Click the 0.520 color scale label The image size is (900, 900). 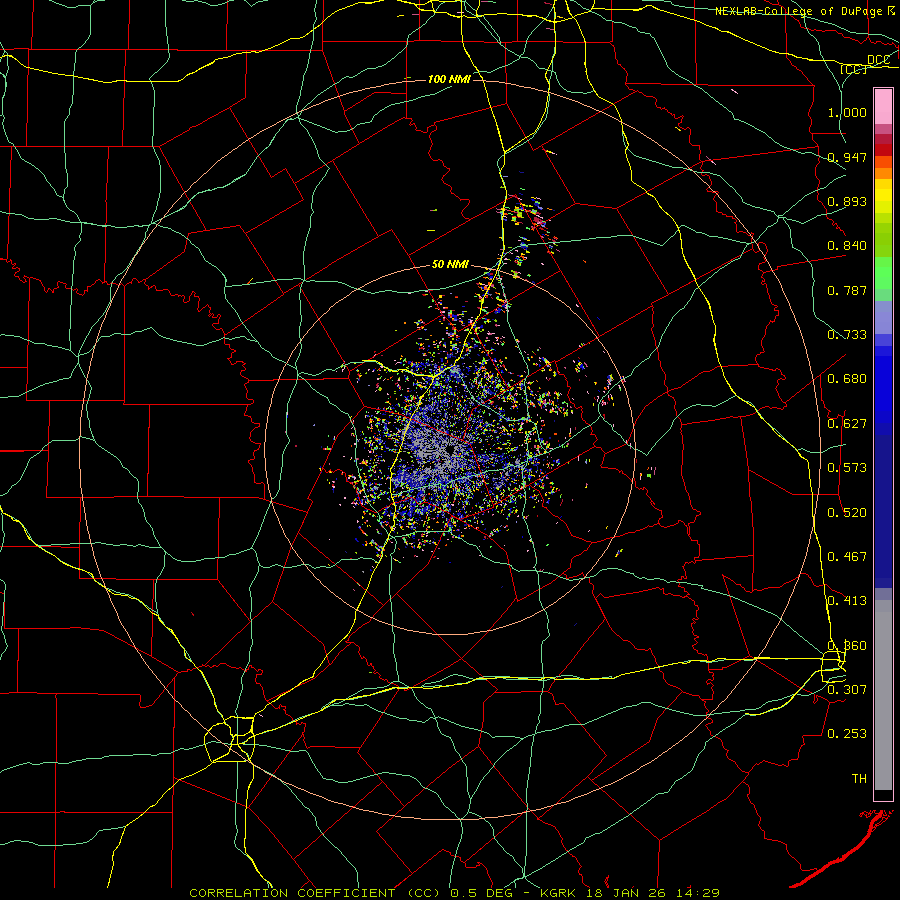[x=847, y=513]
